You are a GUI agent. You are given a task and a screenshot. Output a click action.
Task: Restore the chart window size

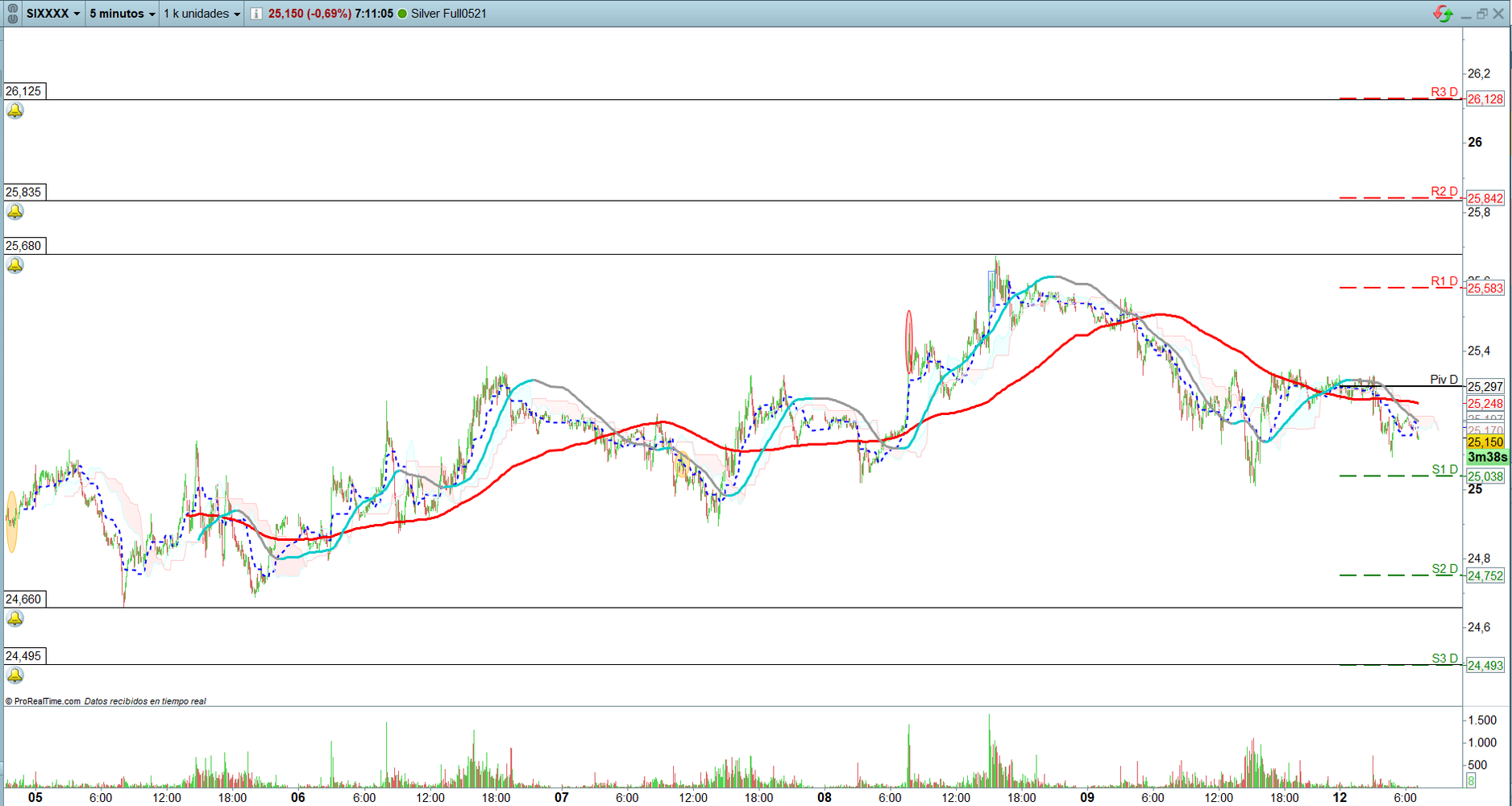(1481, 14)
